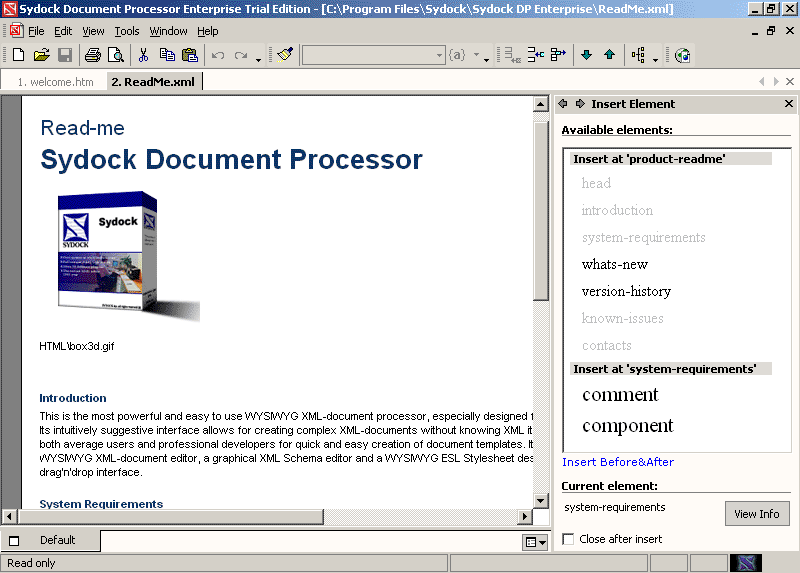Open view mode dropdown at bottom right of editor
The width and height of the screenshot is (800, 573).
click(x=535, y=542)
